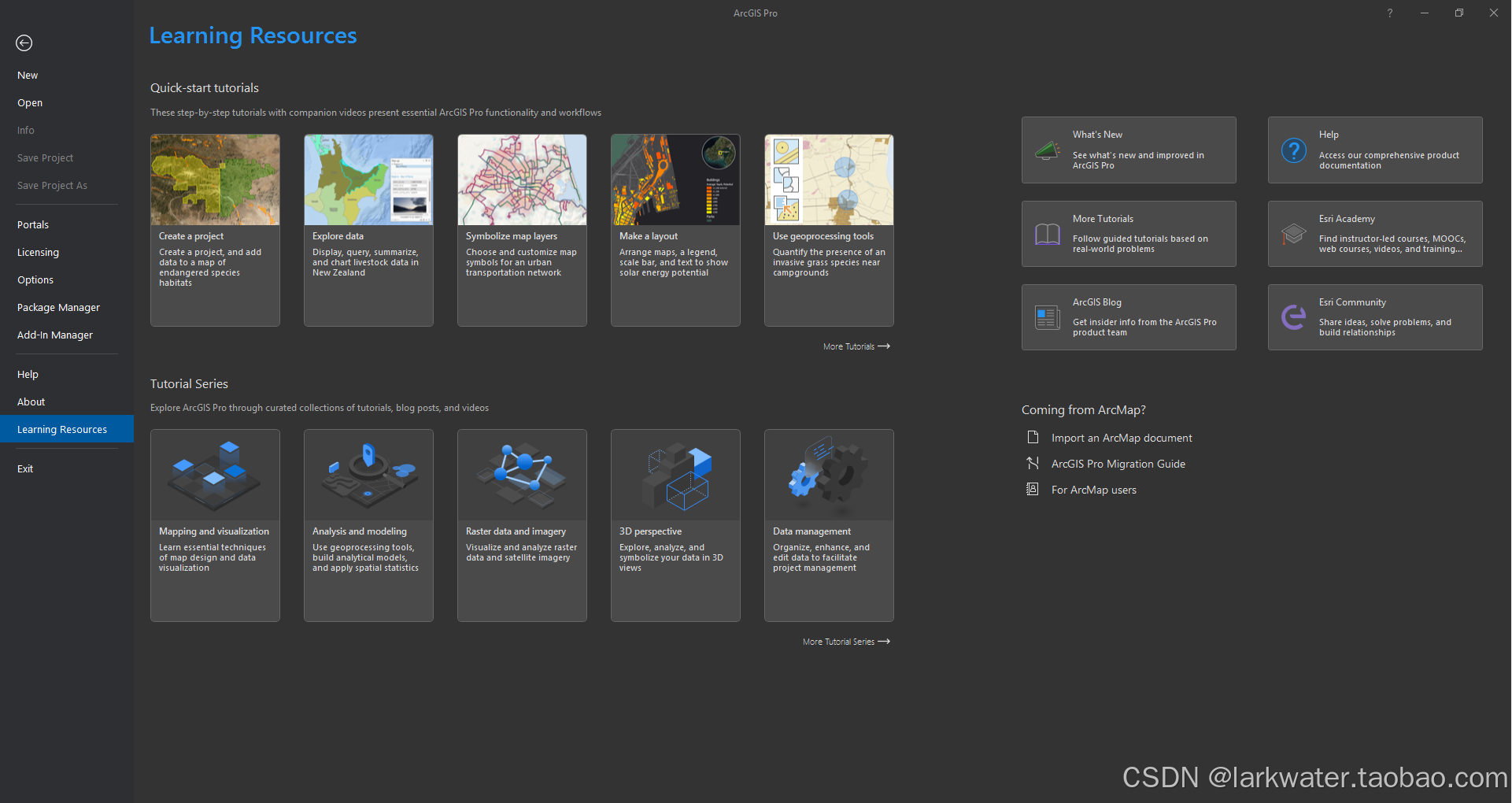1512x803 pixels.
Task: Open Package Manager
Action: [x=67, y=308]
